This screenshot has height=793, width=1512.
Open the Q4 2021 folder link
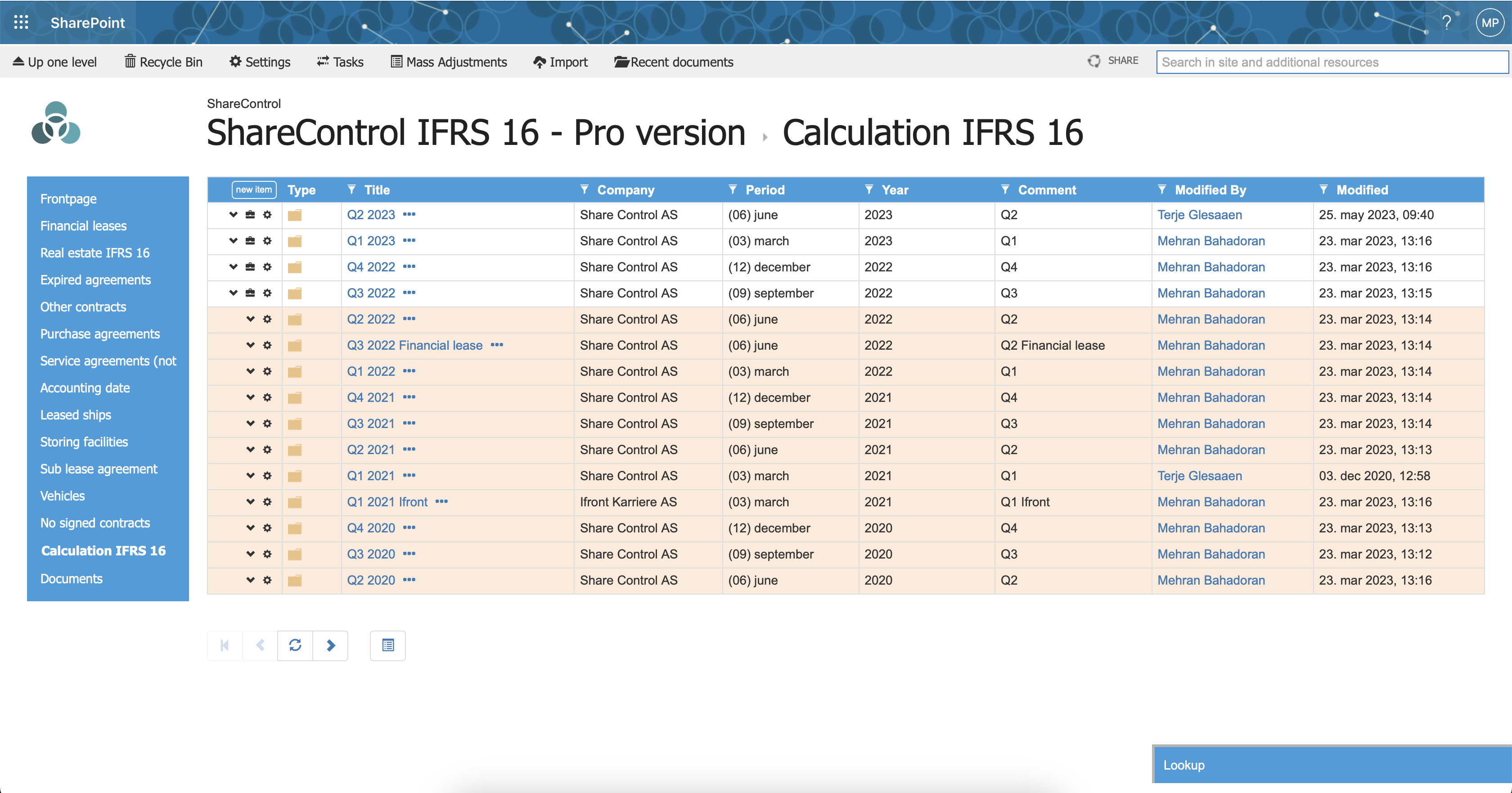(x=370, y=397)
